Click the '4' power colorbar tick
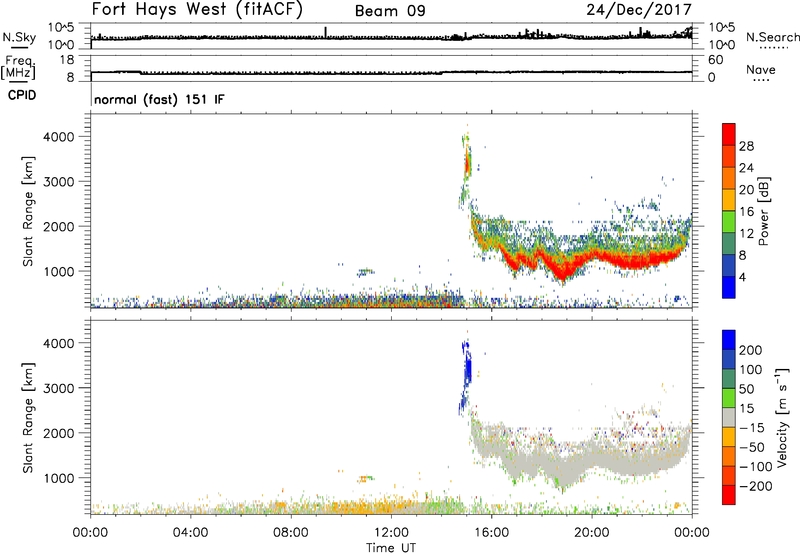The width and height of the screenshot is (800, 554). click(x=742, y=277)
